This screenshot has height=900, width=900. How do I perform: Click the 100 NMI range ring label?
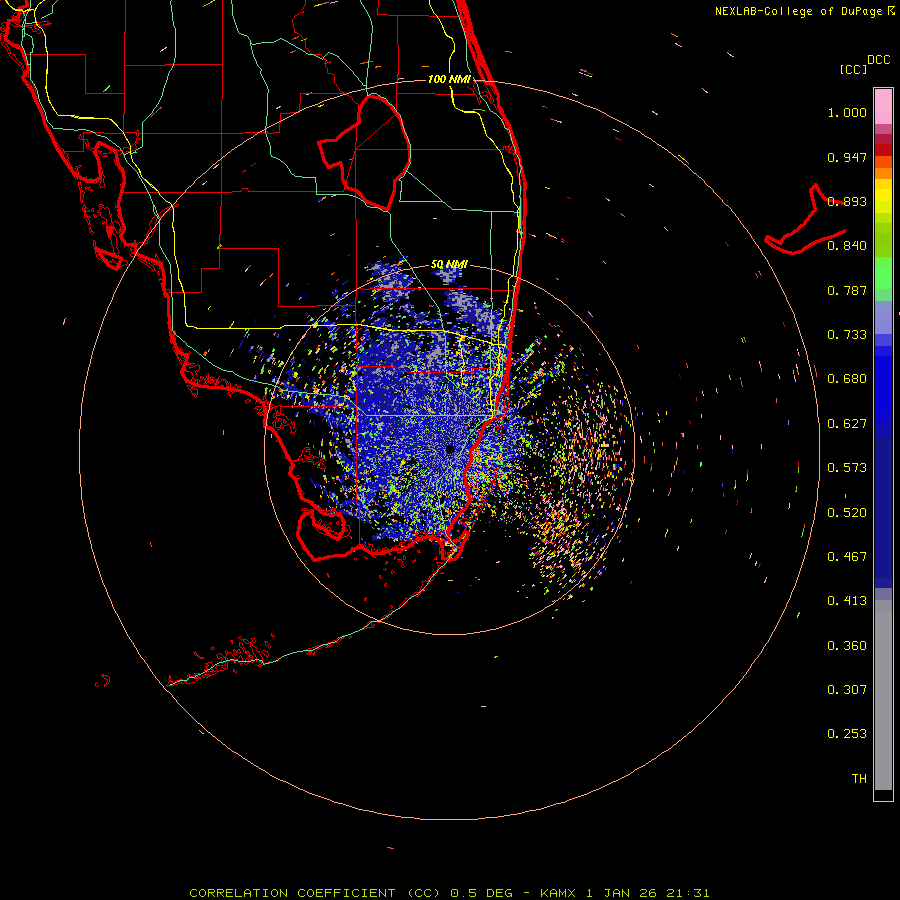[x=449, y=79]
